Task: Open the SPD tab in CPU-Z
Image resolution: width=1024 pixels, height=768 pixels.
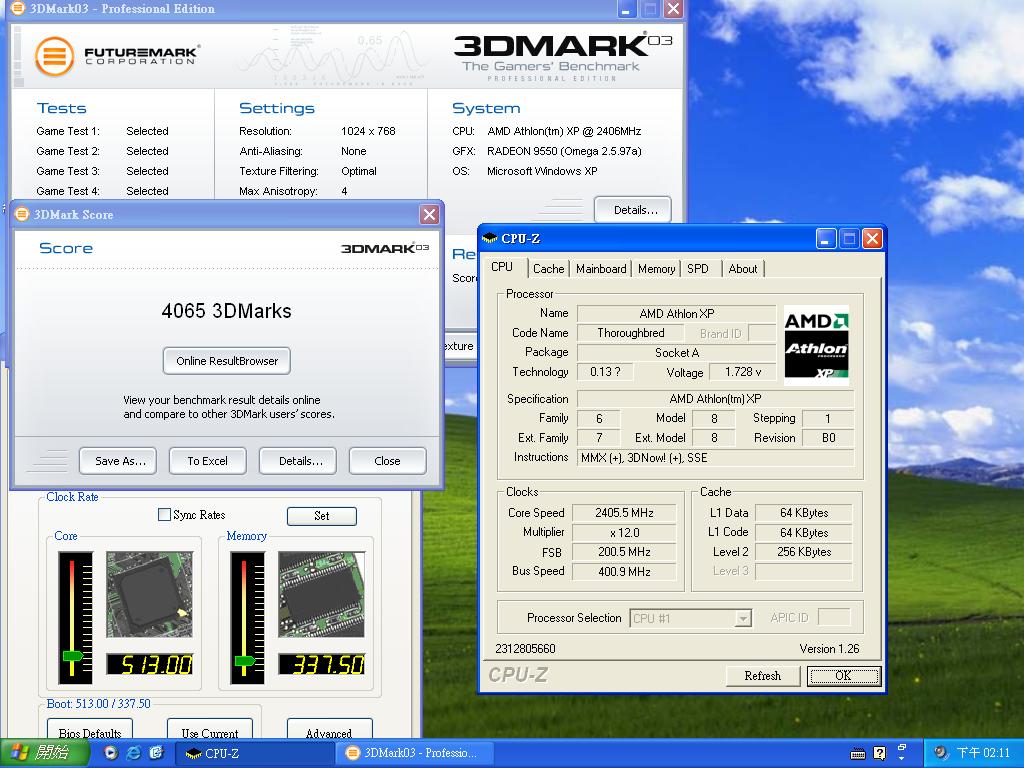Action: click(x=698, y=269)
